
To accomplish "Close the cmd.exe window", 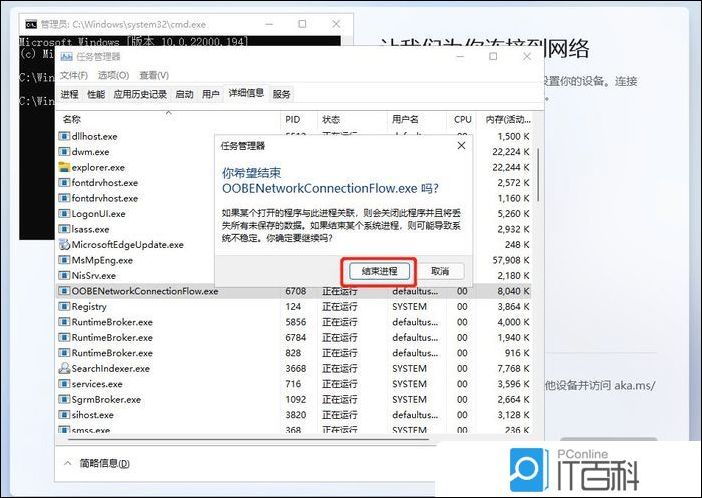I will coord(336,24).
